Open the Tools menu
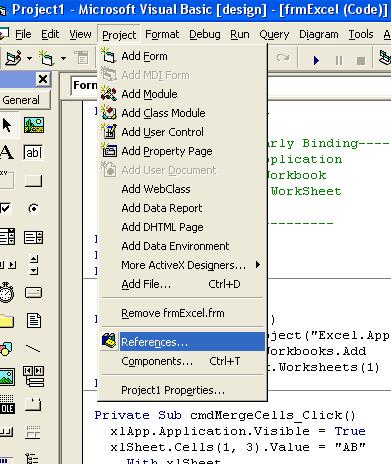 [x=361, y=34]
